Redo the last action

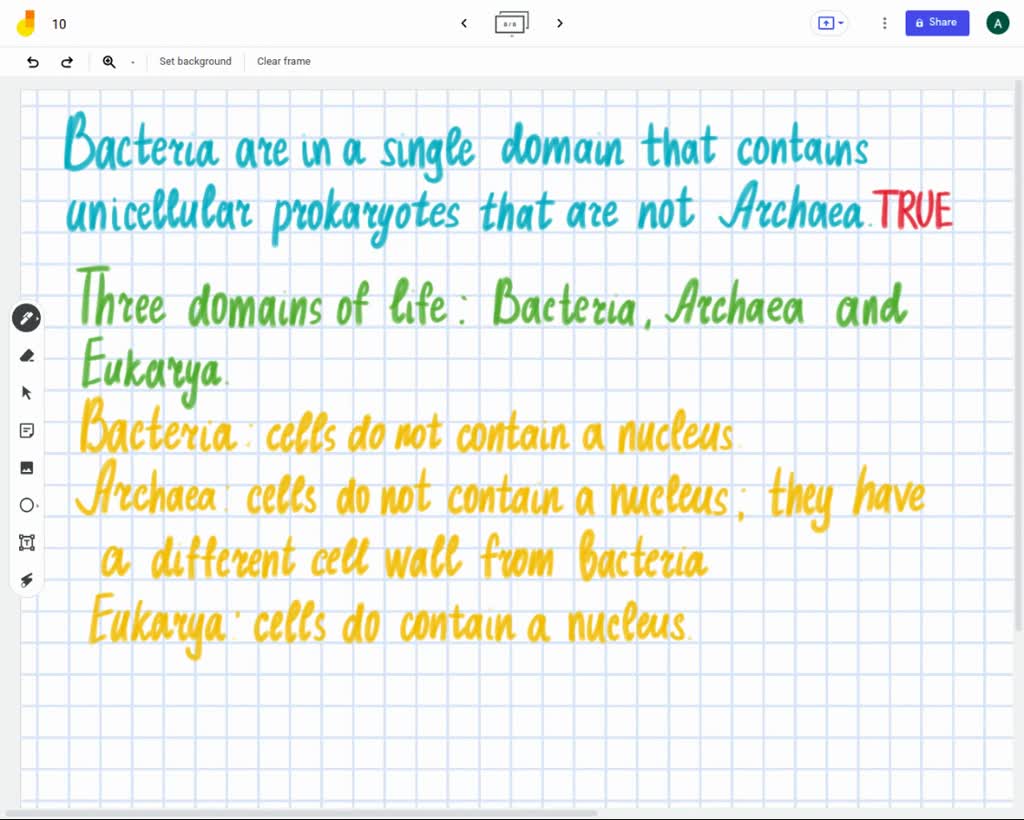tap(67, 62)
